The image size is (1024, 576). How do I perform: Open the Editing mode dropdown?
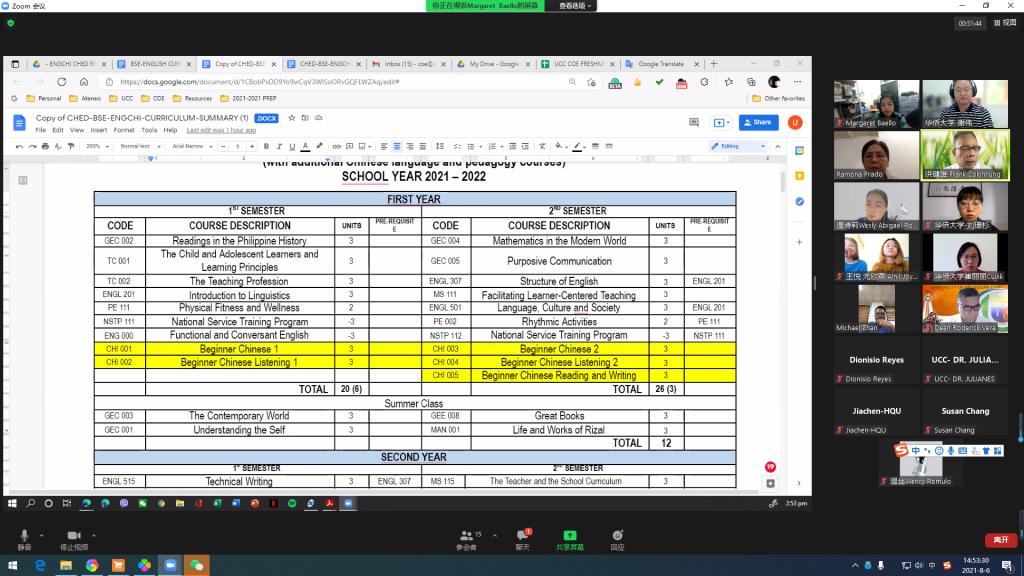coord(737,146)
